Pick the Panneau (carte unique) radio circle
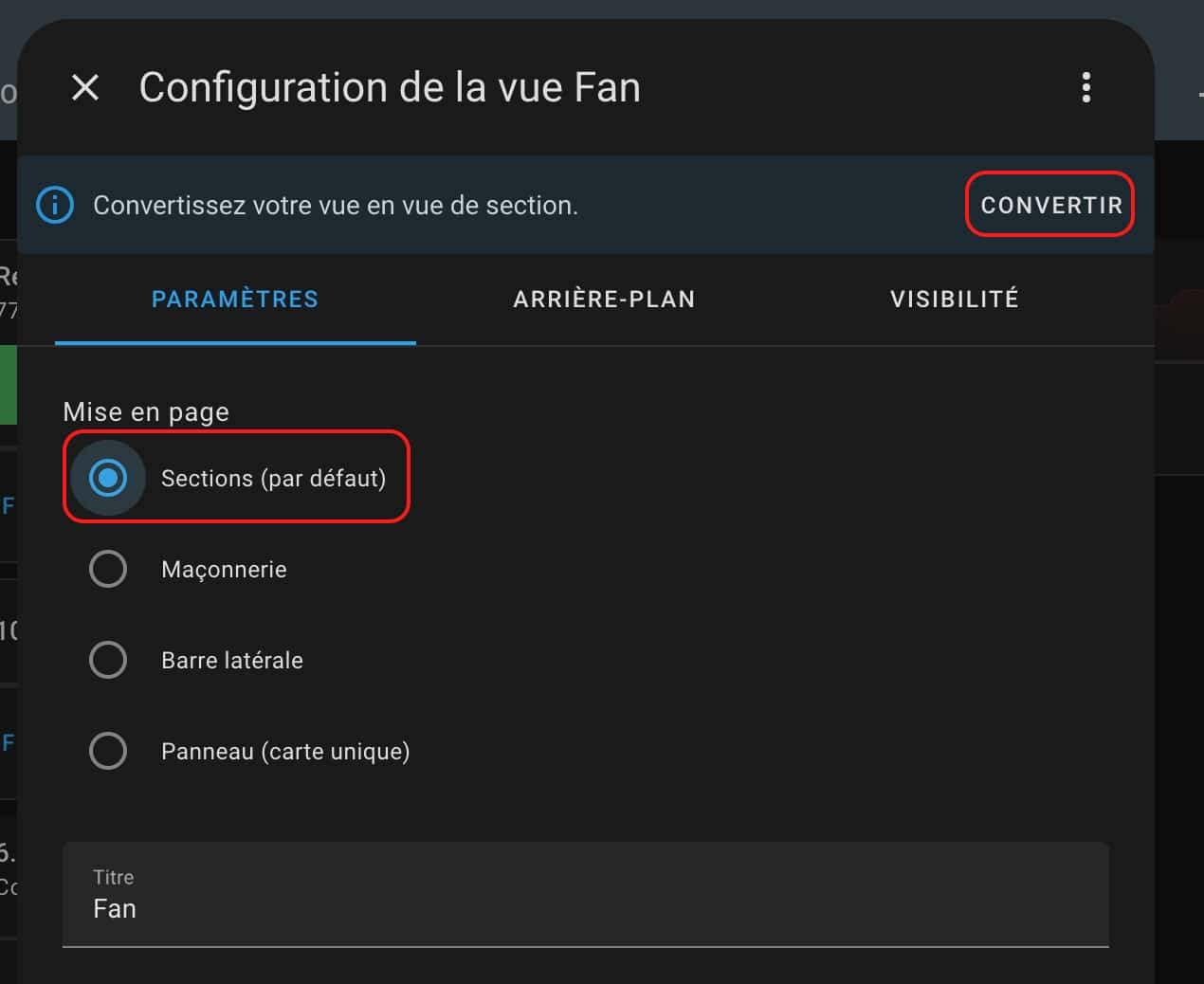 click(108, 751)
